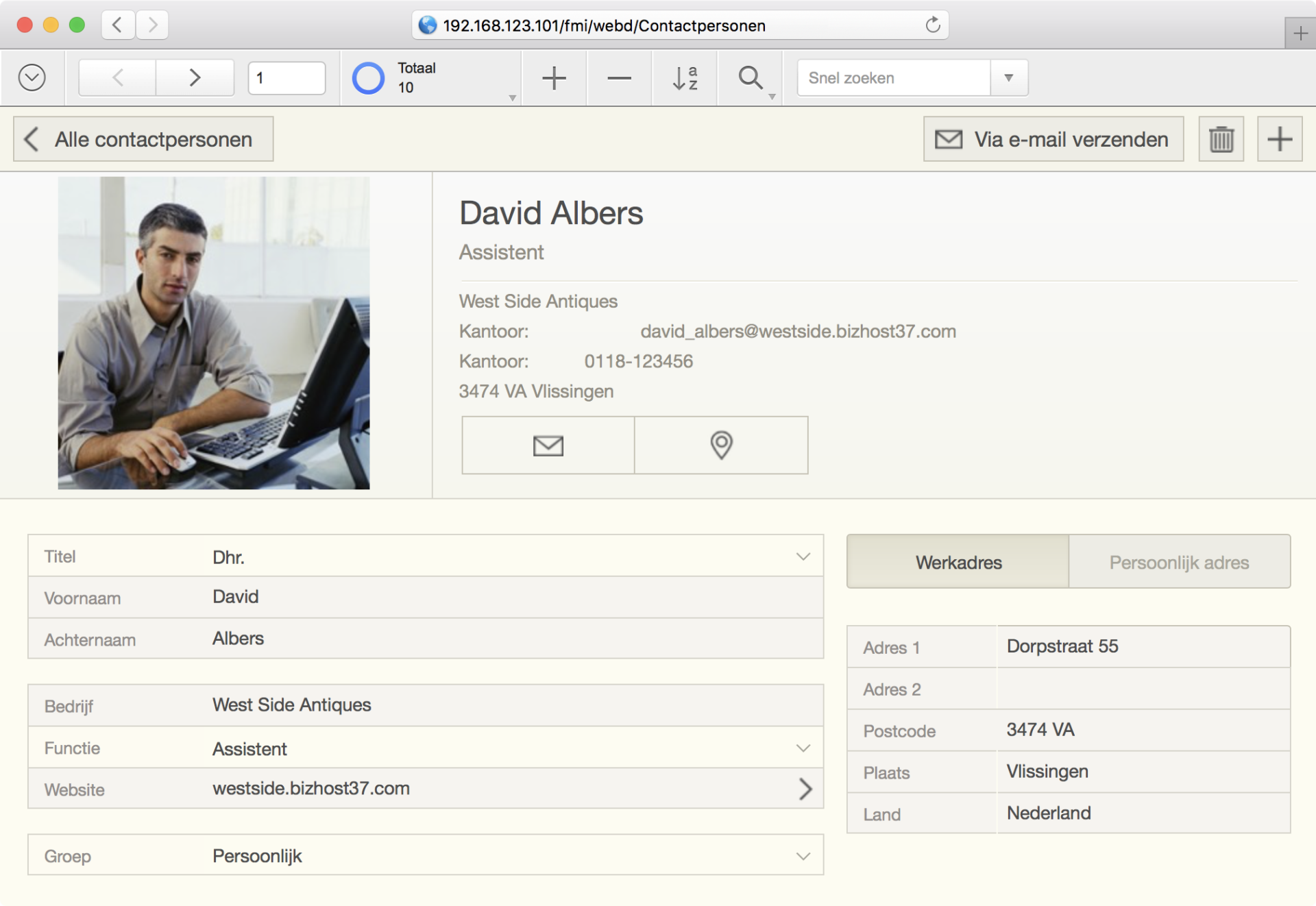The height and width of the screenshot is (906, 1316).
Task: Expand the Groep dropdown chevron
Action: click(x=803, y=856)
